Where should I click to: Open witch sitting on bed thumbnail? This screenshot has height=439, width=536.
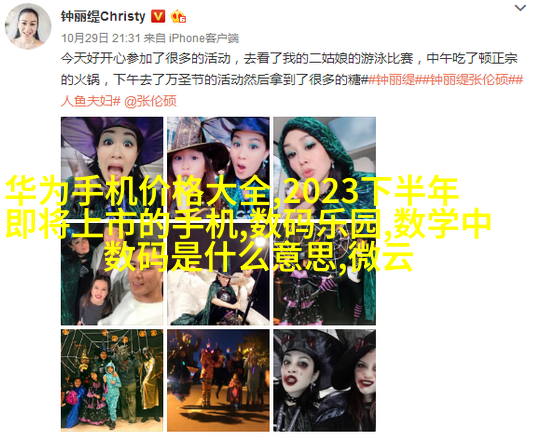(218, 274)
